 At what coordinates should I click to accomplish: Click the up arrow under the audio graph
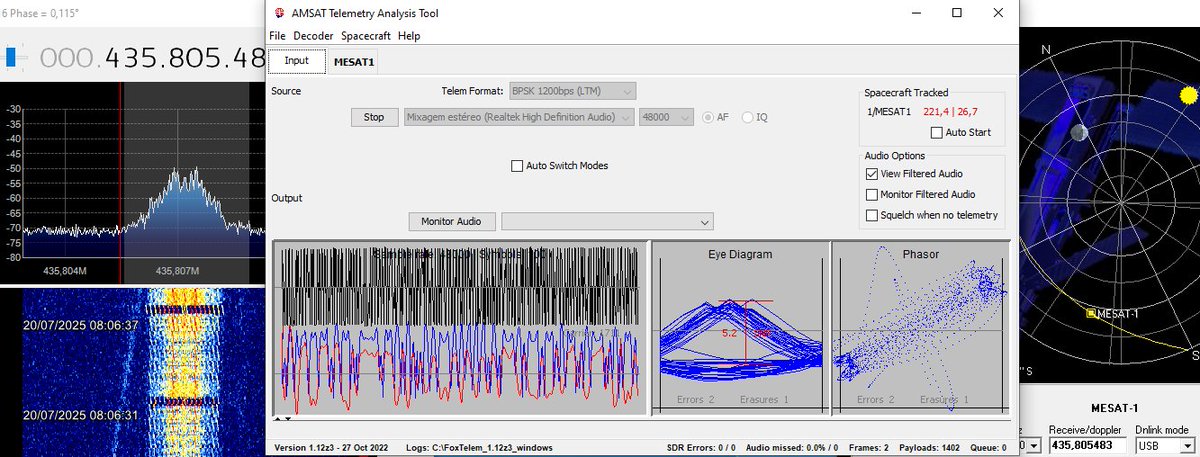coord(278,419)
